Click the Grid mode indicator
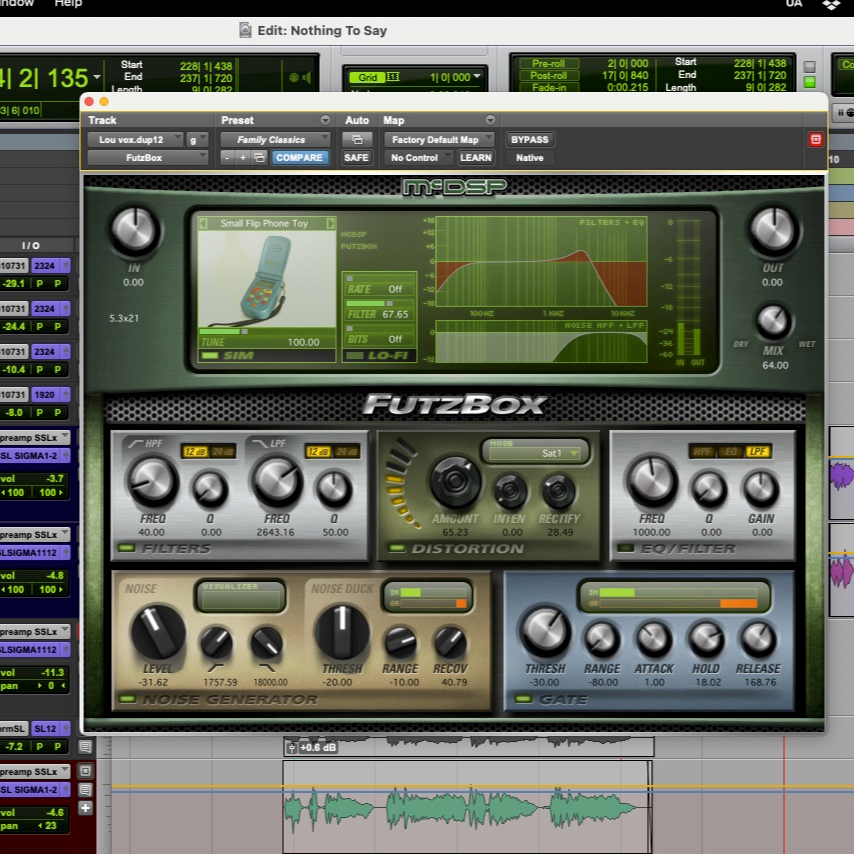854x854 pixels. coord(368,77)
